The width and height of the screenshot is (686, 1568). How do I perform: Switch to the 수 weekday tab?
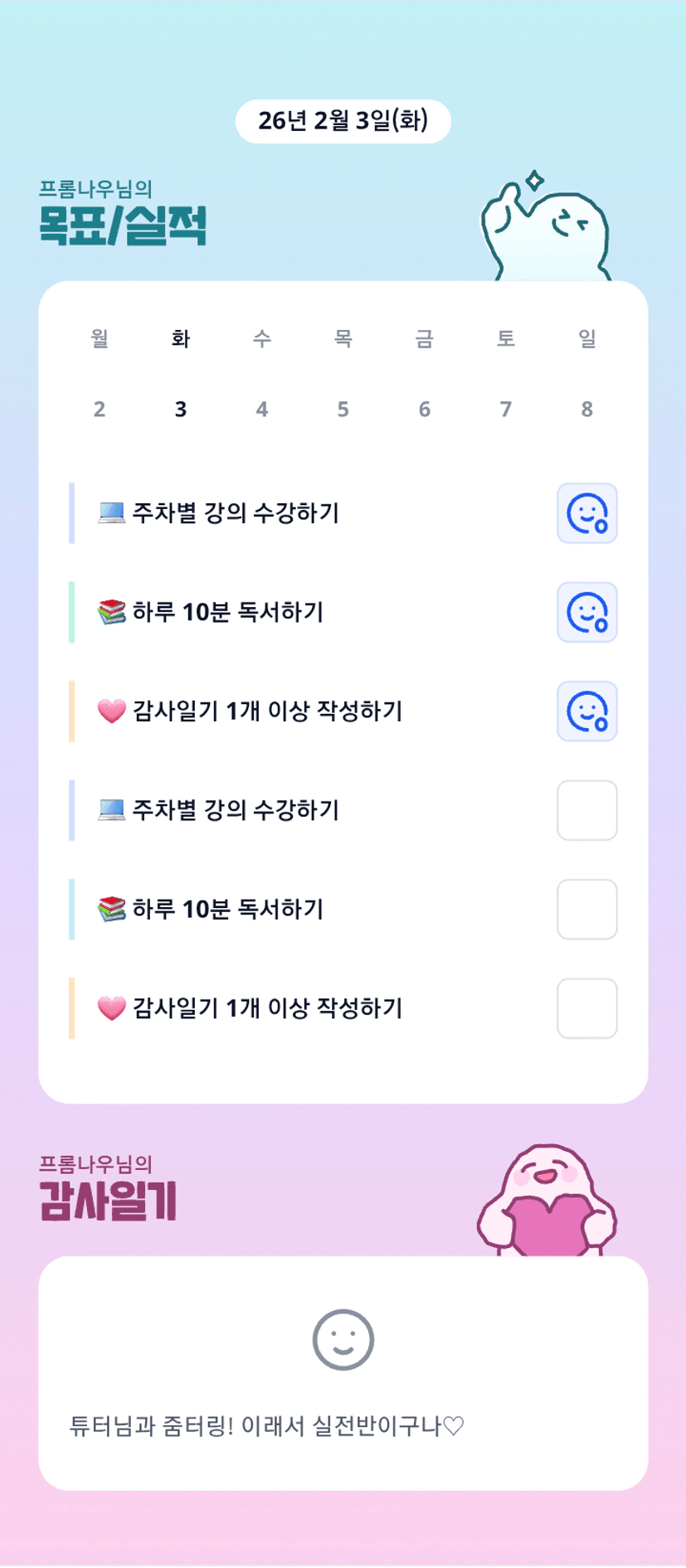click(x=261, y=338)
